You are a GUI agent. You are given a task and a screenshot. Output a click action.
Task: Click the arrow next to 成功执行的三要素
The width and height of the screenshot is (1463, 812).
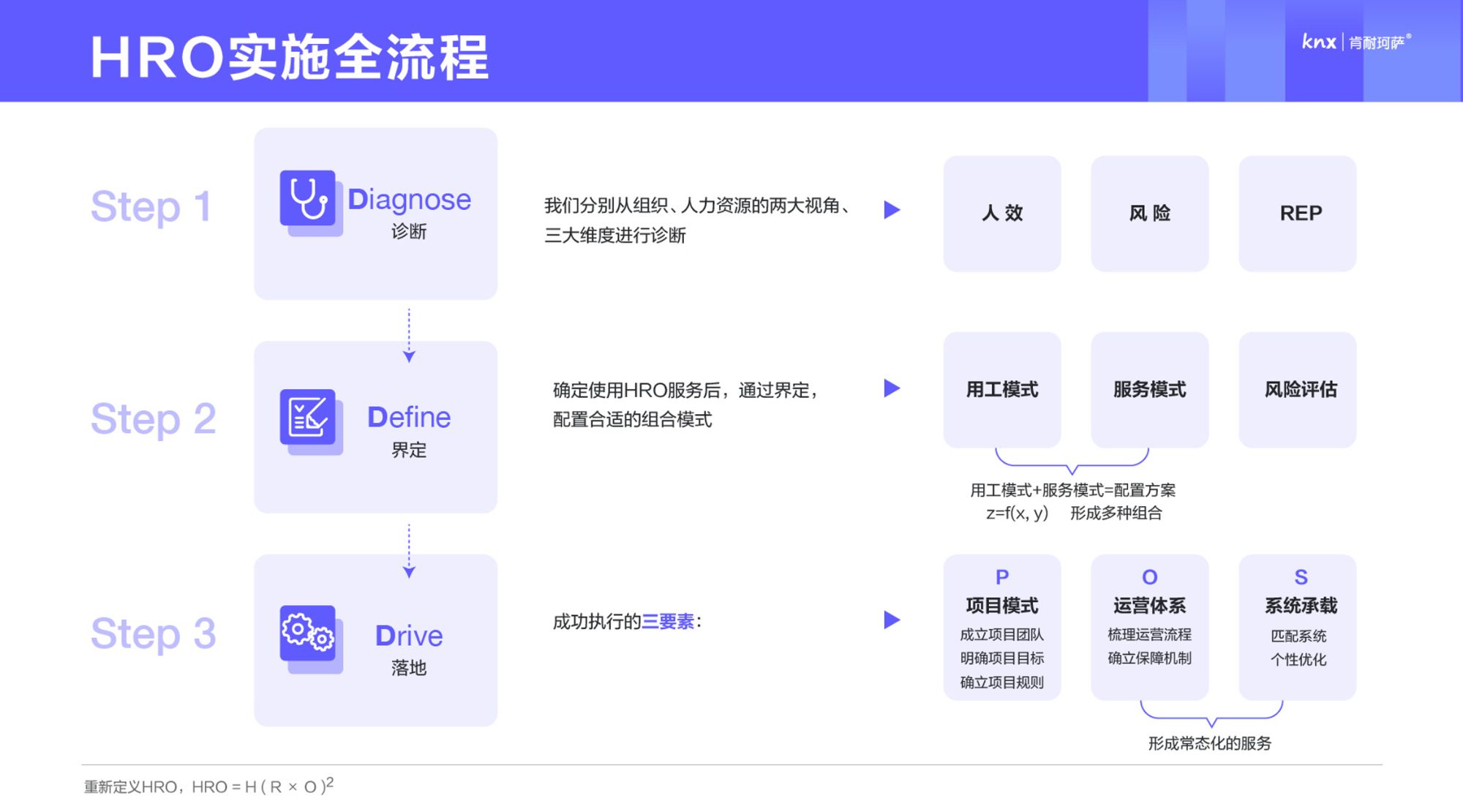tap(891, 620)
